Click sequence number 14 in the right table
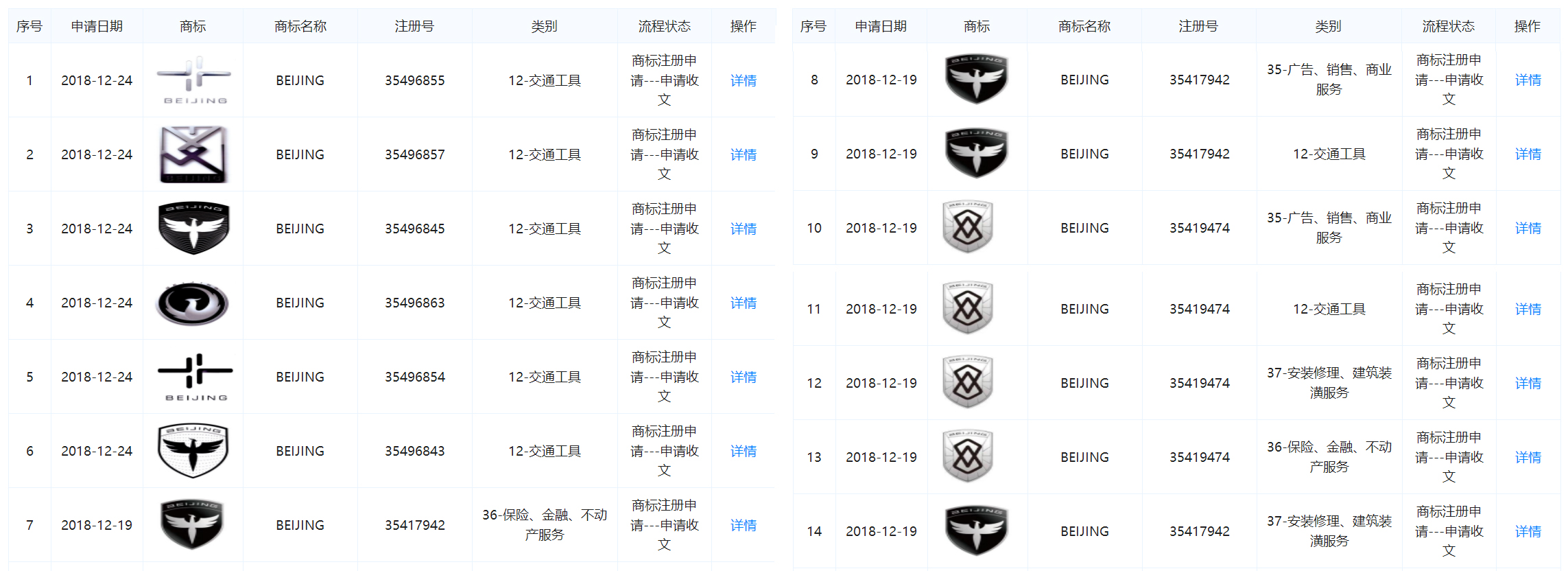1568x571 pixels. coord(813,531)
